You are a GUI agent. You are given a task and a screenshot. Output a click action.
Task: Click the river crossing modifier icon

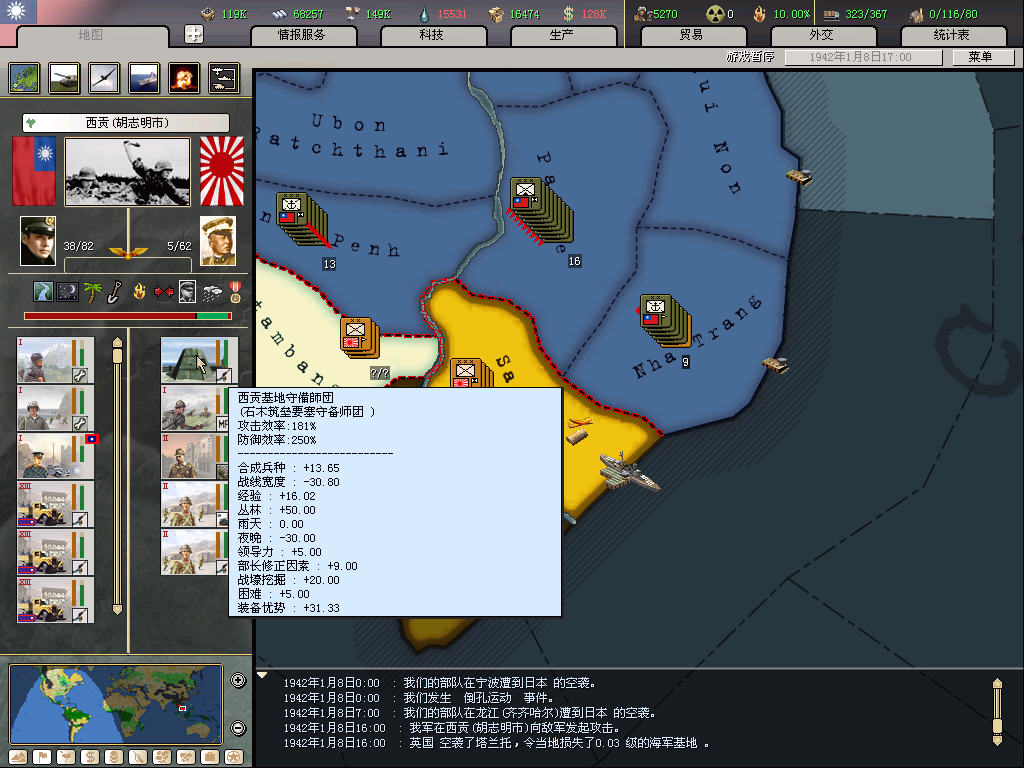point(43,291)
